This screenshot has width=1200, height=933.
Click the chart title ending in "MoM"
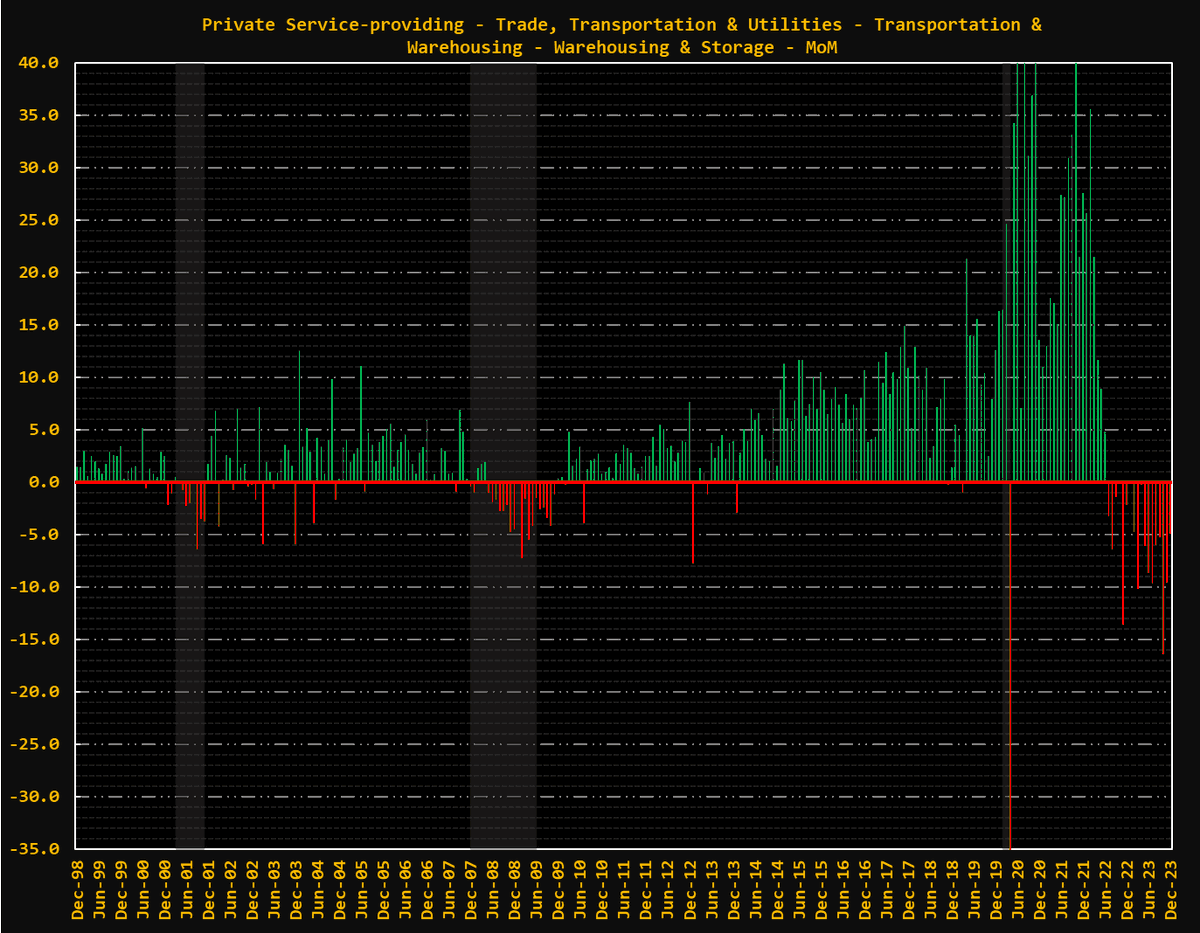pyautogui.click(x=621, y=35)
